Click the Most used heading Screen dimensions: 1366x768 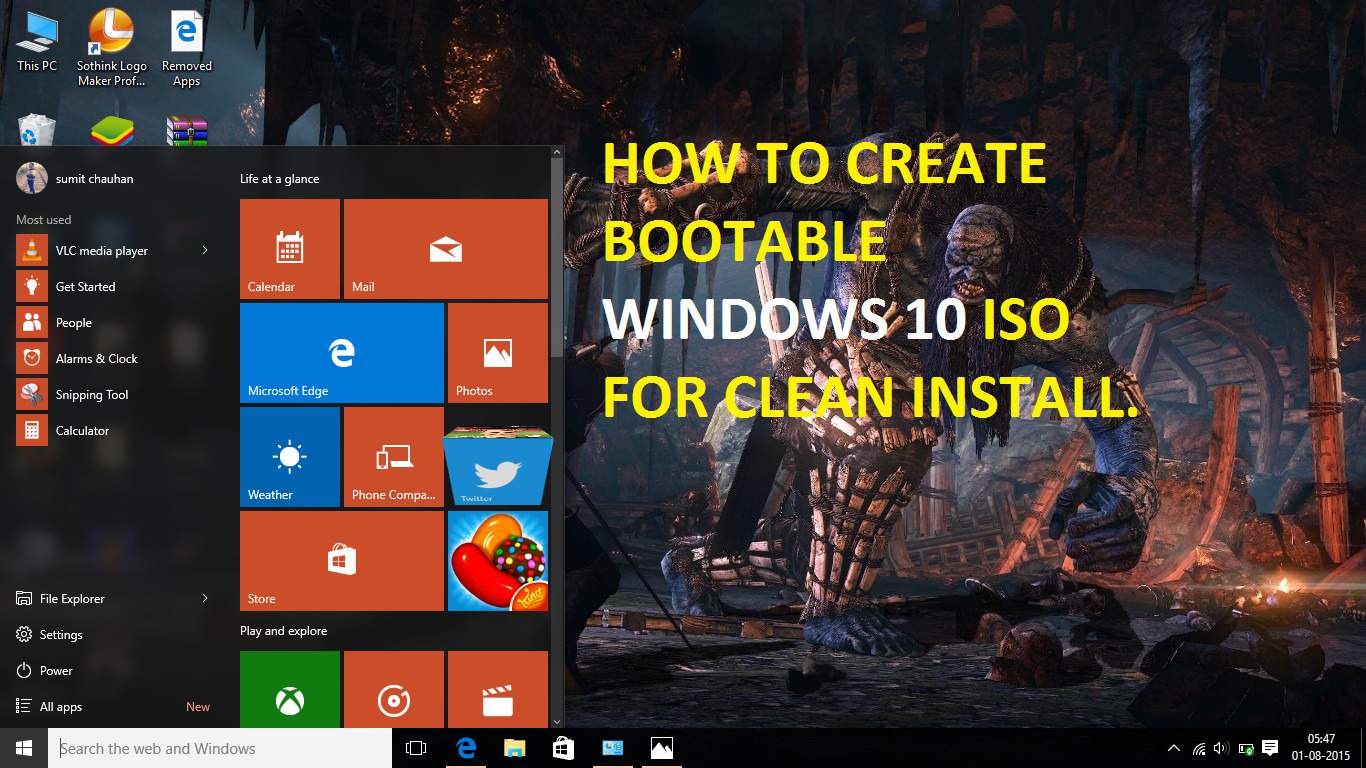pos(44,219)
